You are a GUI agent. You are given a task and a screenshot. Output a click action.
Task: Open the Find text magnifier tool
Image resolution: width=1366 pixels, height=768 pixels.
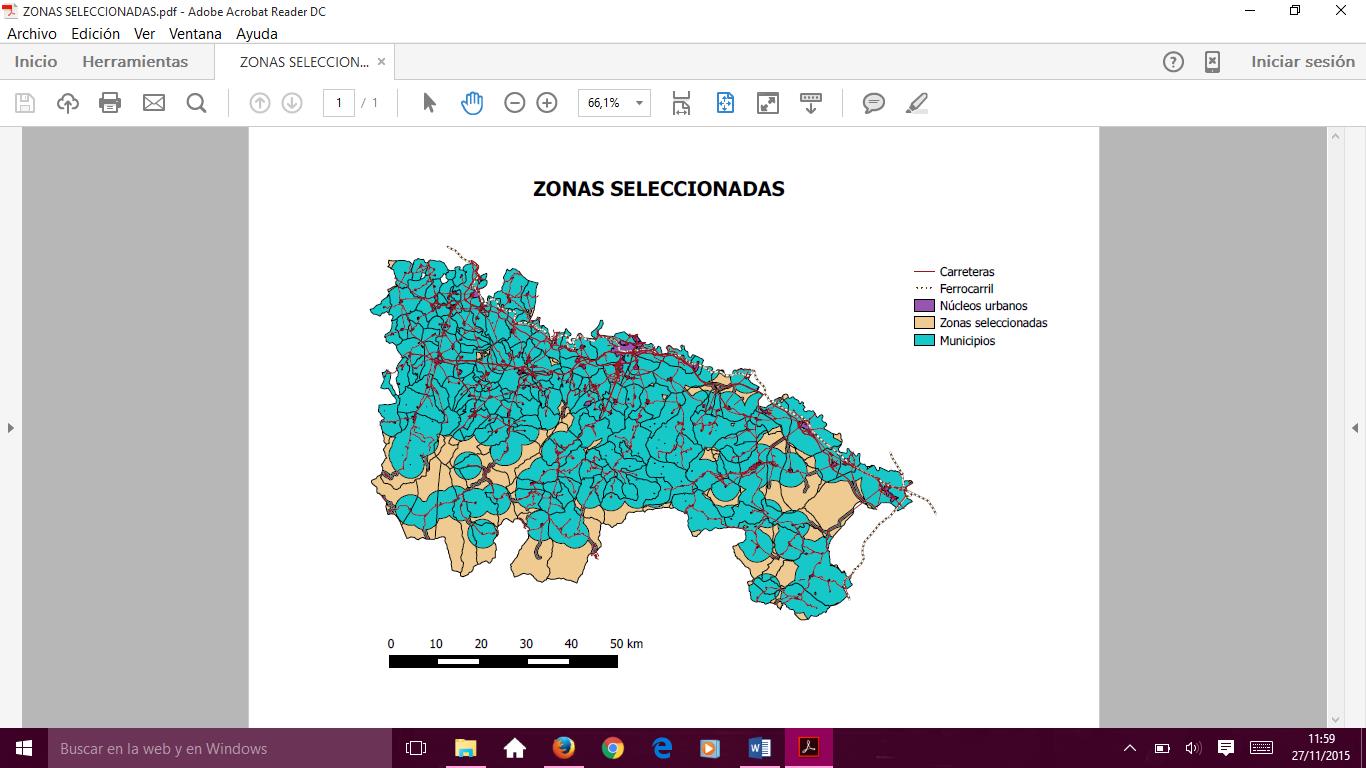[x=196, y=103]
